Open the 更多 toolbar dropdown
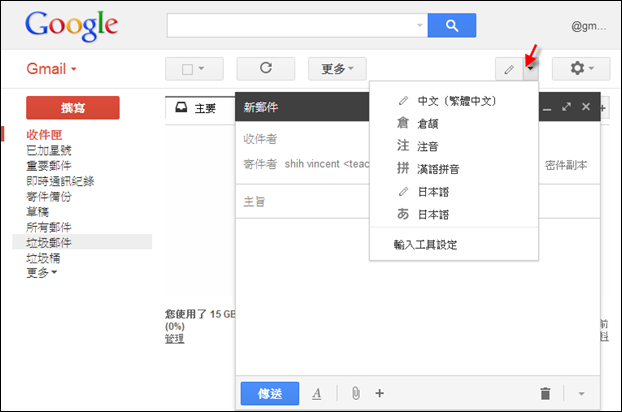Viewport: 622px width, 412px height. pos(337,69)
